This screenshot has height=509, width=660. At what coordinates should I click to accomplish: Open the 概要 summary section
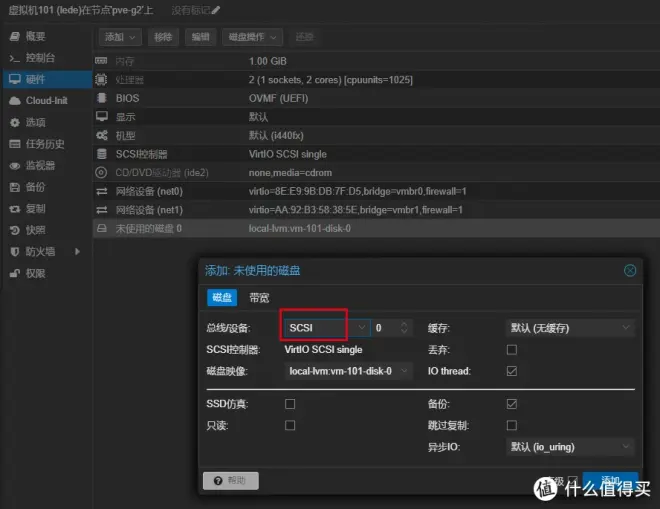coord(35,37)
